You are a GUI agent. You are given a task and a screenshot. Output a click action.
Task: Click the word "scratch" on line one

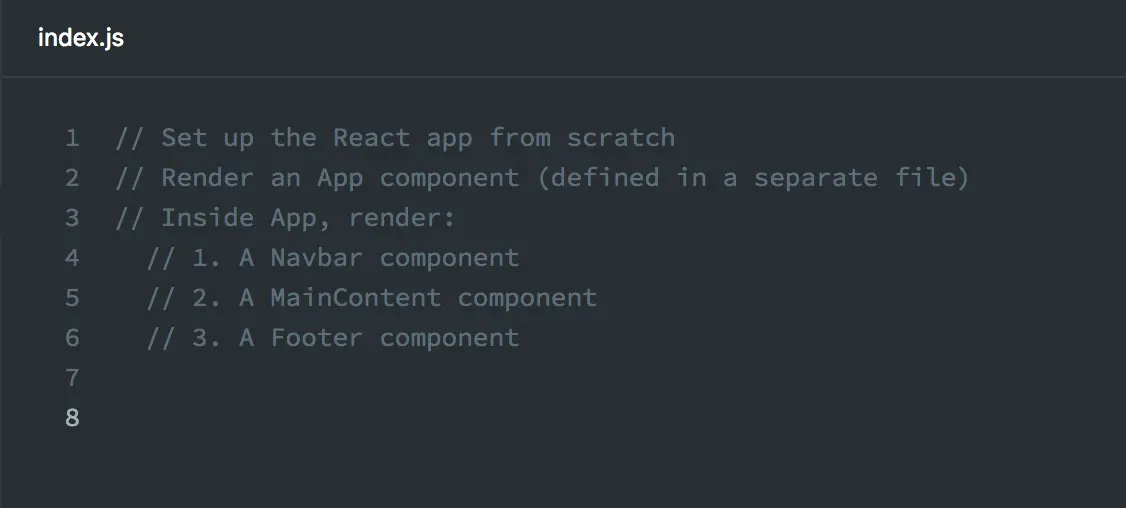(x=621, y=138)
